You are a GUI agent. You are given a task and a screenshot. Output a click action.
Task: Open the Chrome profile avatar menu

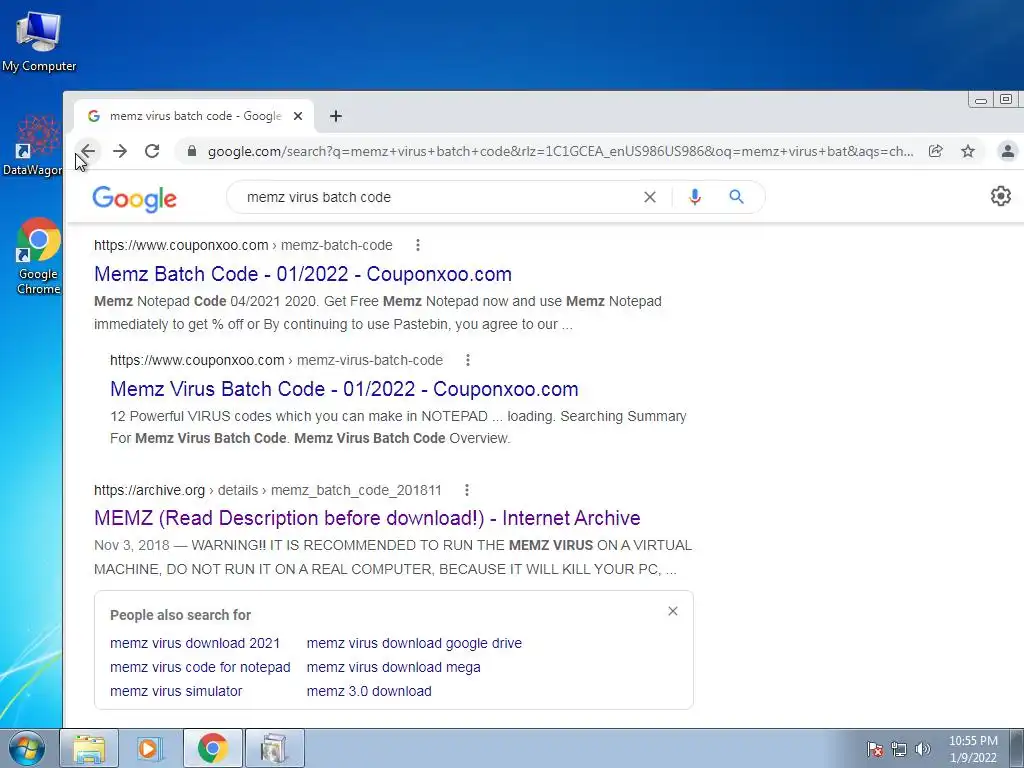pyautogui.click(x=1008, y=152)
